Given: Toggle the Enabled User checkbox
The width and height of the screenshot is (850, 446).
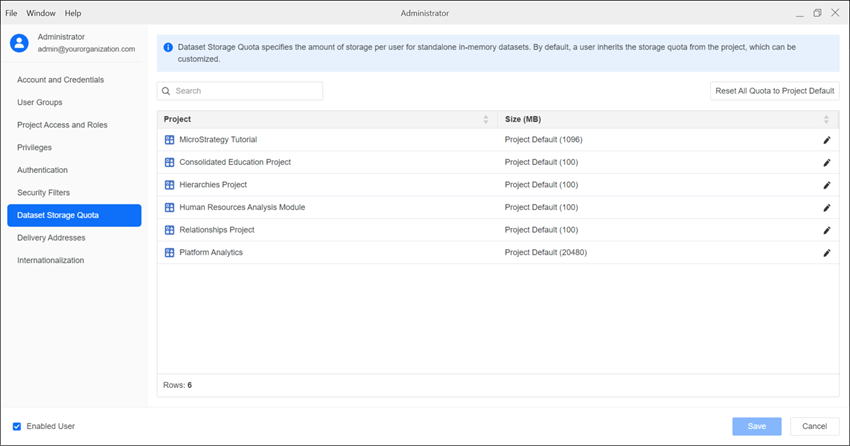Looking at the screenshot, I should [x=17, y=426].
